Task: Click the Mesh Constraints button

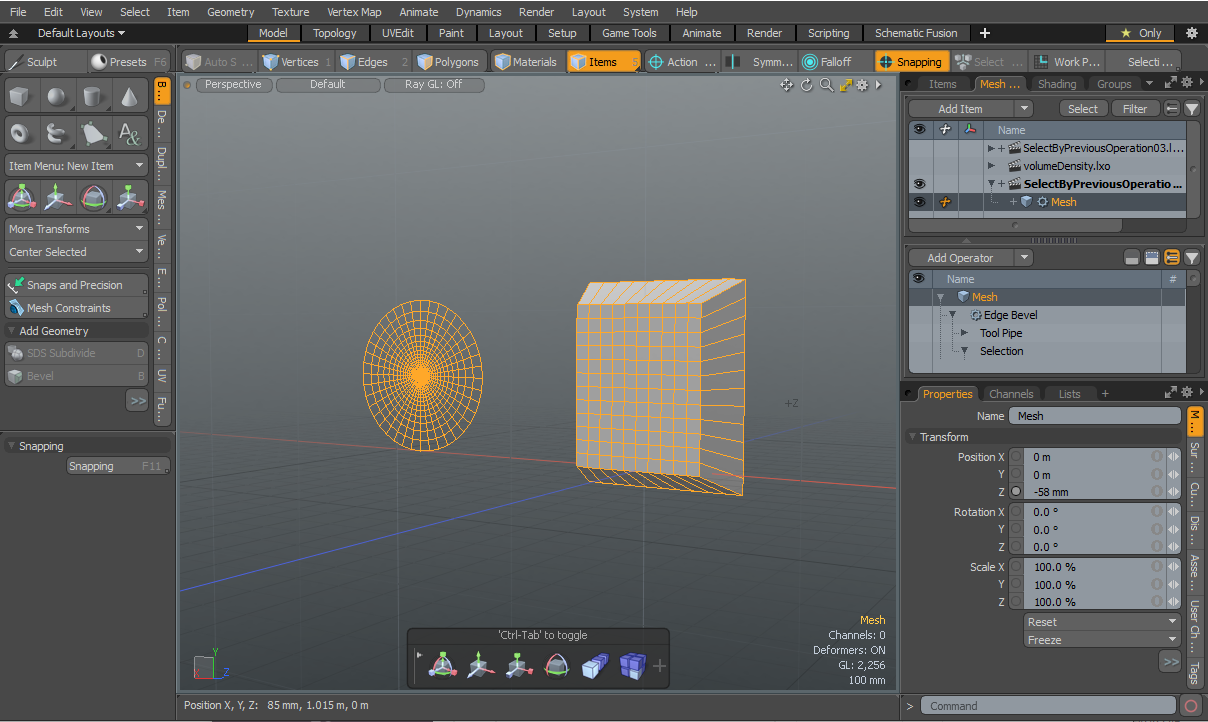Action: coord(77,308)
